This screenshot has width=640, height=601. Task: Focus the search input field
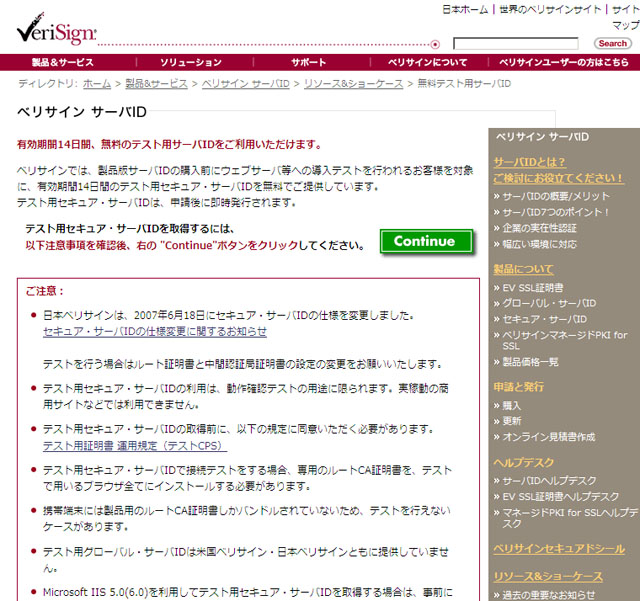point(516,43)
